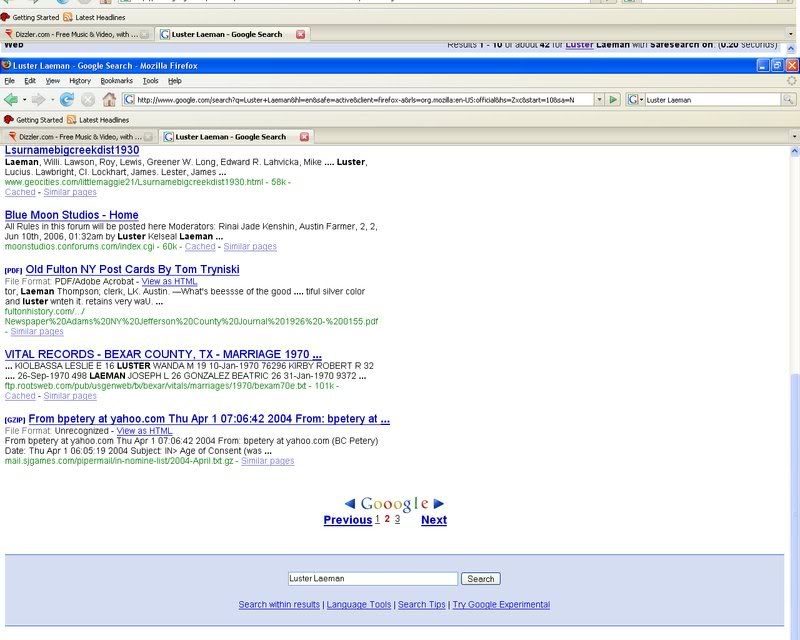Open the View menu
Screen dimensions: 800x640
(x=53, y=81)
